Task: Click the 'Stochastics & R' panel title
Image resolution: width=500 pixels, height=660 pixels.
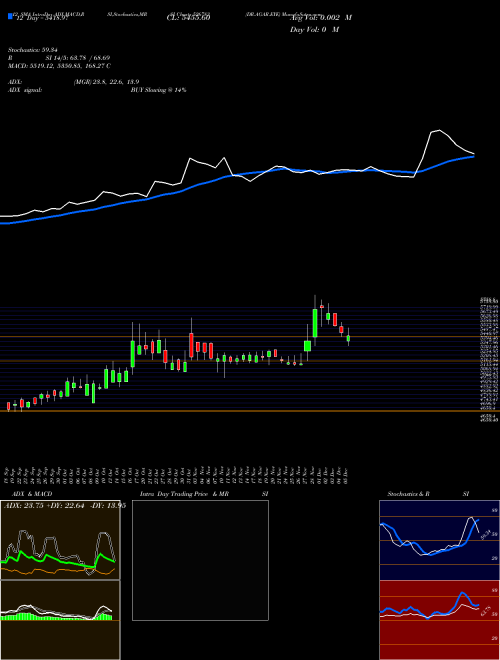Action: pyautogui.click(x=408, y=494)
